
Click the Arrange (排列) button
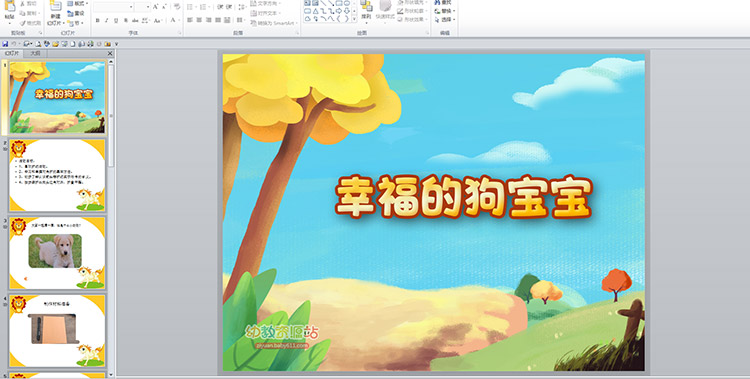(366, 12)
